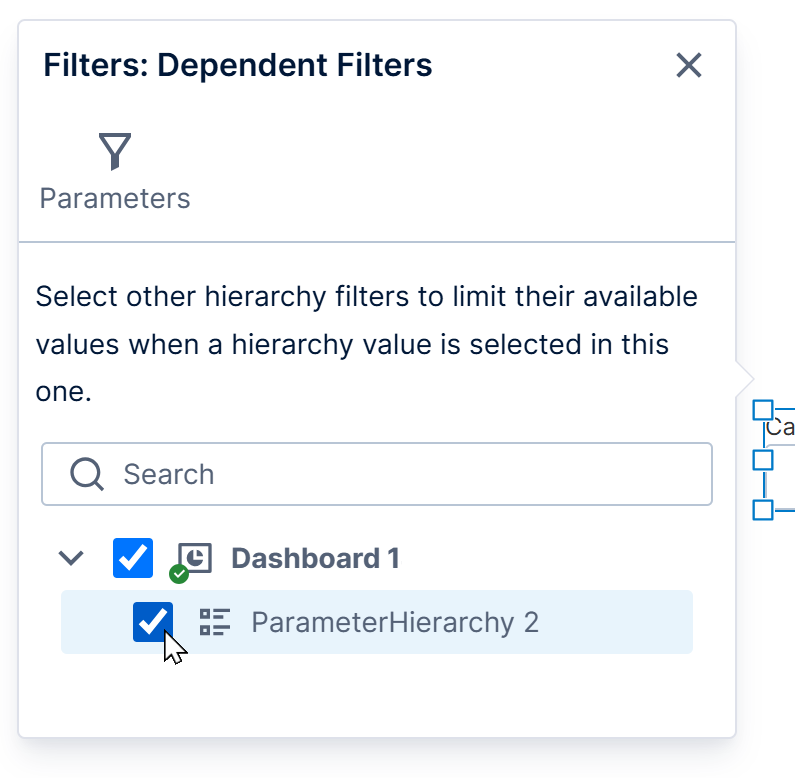Select the middle selection handle square

coord(763,460)
